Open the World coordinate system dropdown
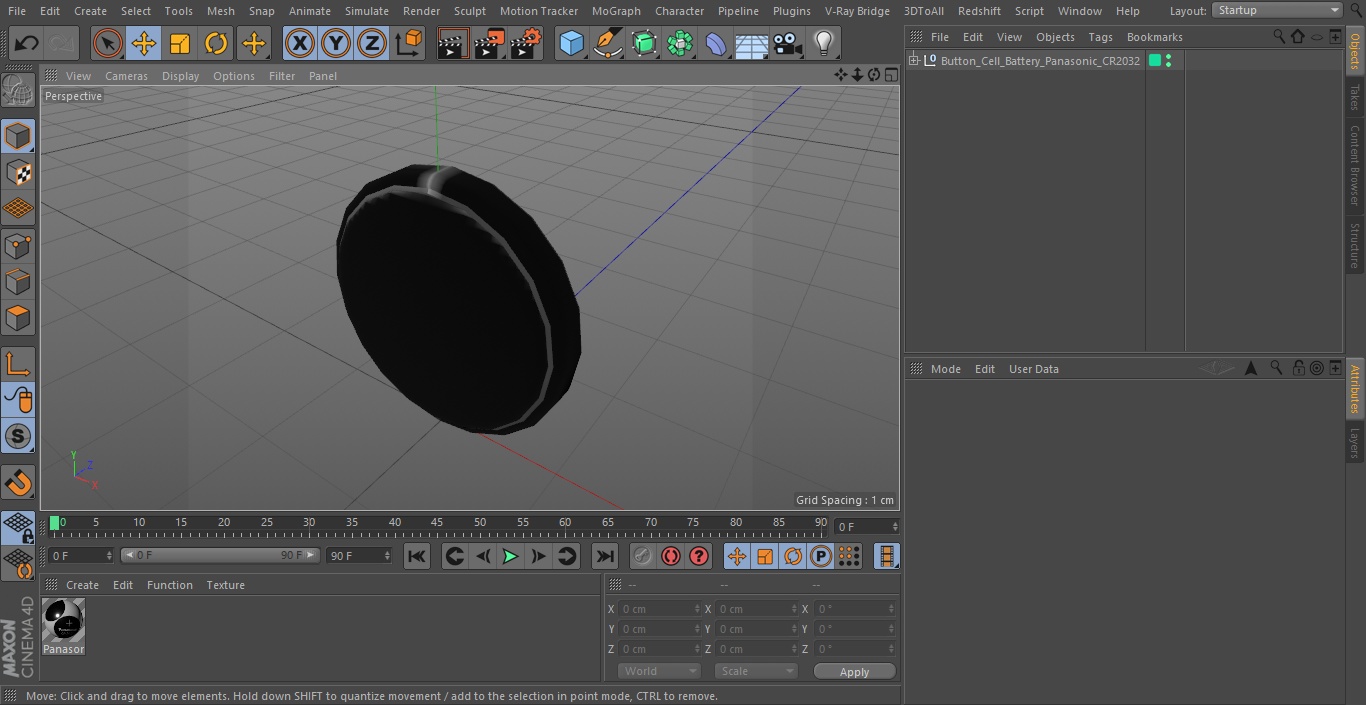This screenshot has height=705, width=1366. [x=659, y=671]
